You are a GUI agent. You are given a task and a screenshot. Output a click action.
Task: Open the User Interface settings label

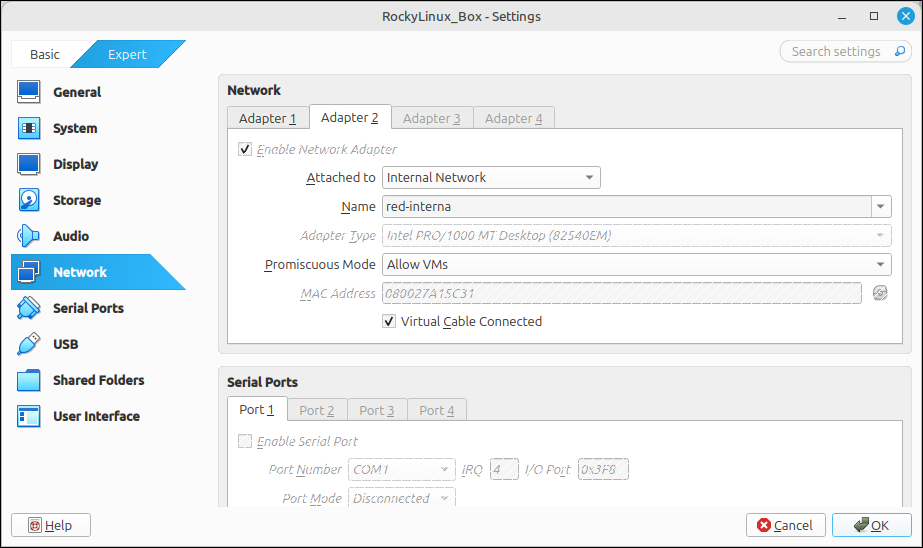pyautogui.click(x=97, y=416)
